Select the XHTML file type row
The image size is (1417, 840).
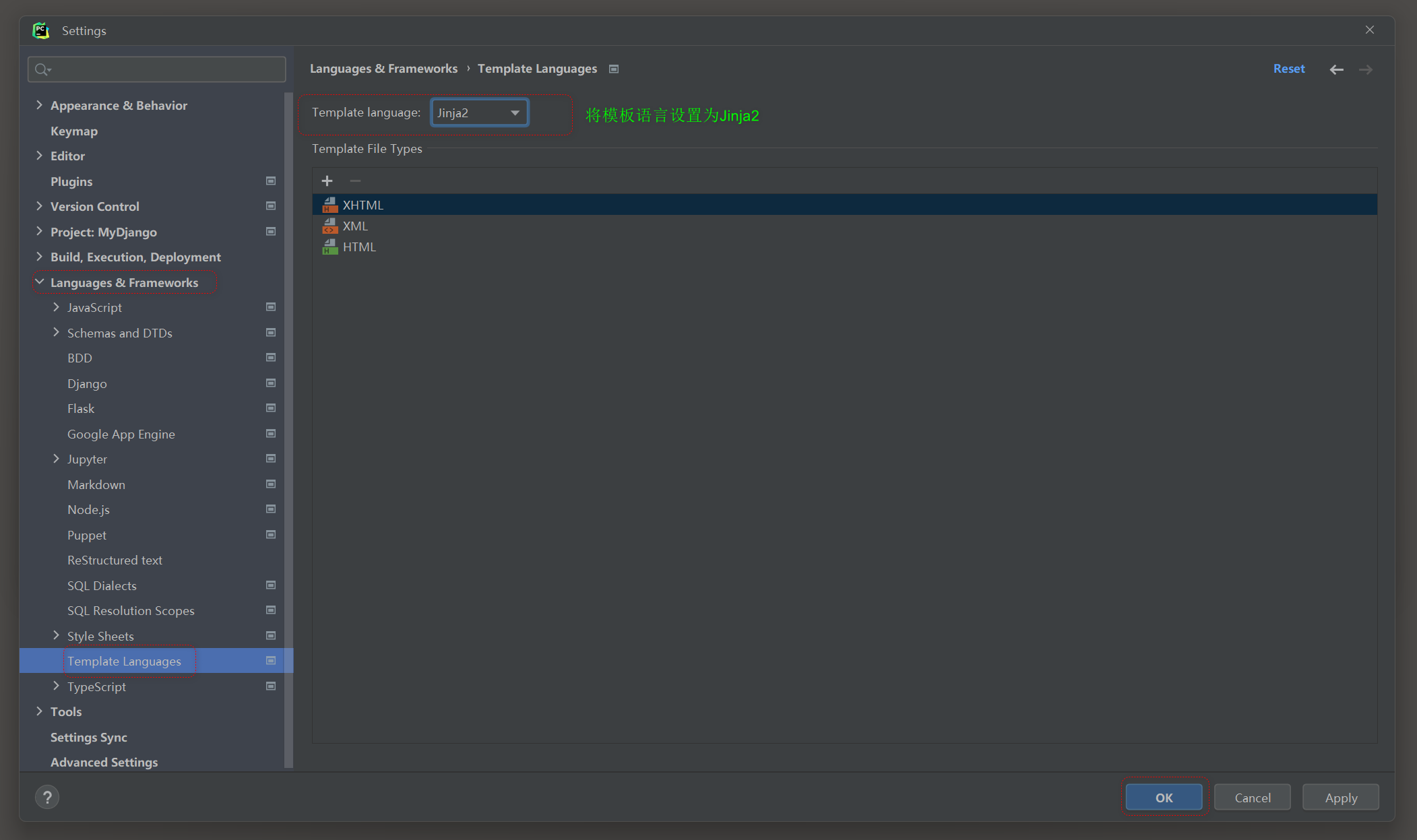(x=844, y=205)
